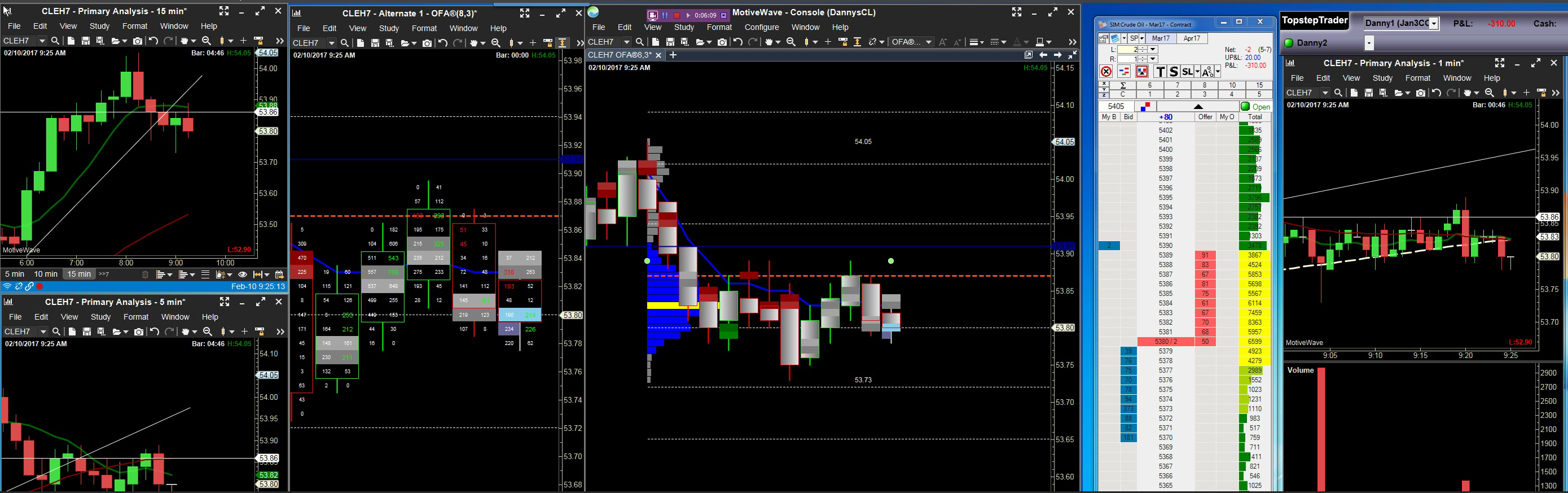The height and width of the screenshot is (493, 1568).
Task: Toggle scroll lock in 15 min chart toolbar
Action: click(258, 41)
